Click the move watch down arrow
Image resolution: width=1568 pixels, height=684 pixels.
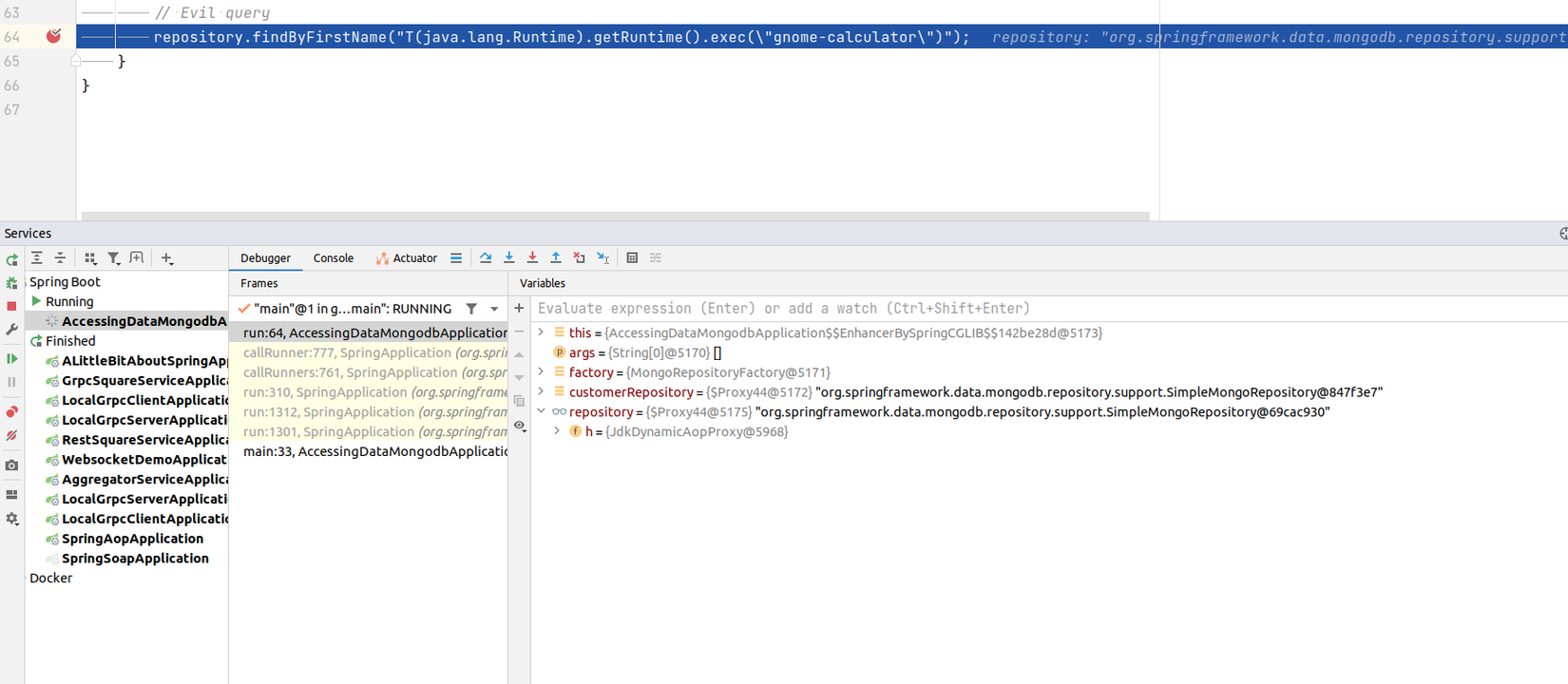[519, 378]
